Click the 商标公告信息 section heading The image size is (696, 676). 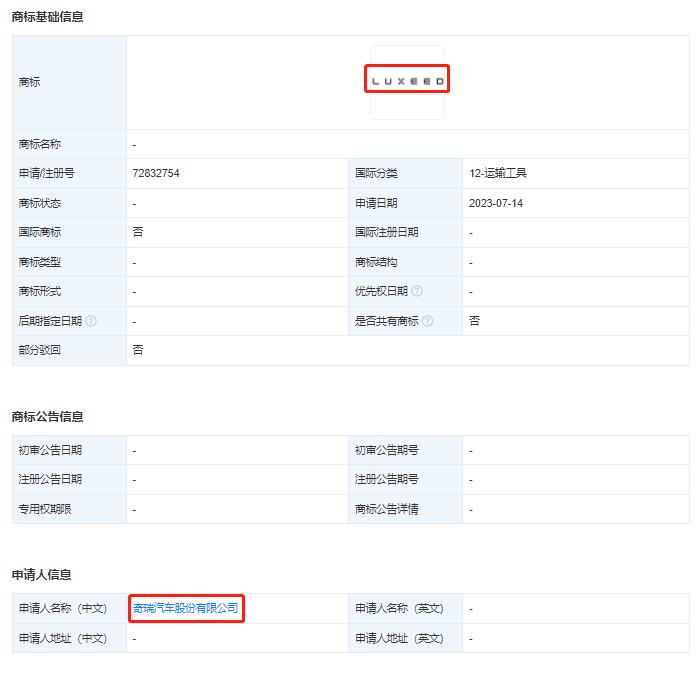tap(47, 417)
